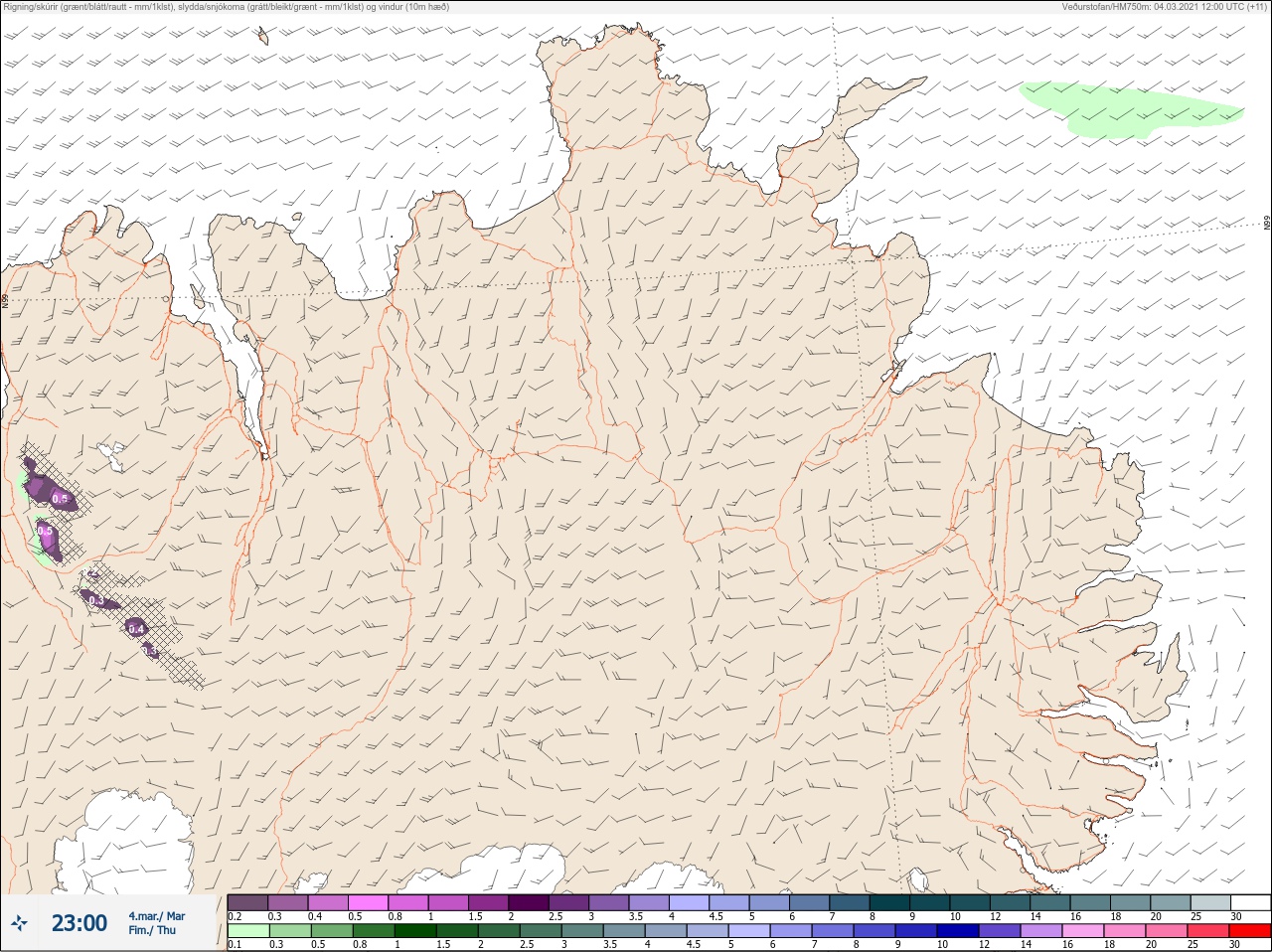Click the "12" value in the upper legend

[995, 916]
